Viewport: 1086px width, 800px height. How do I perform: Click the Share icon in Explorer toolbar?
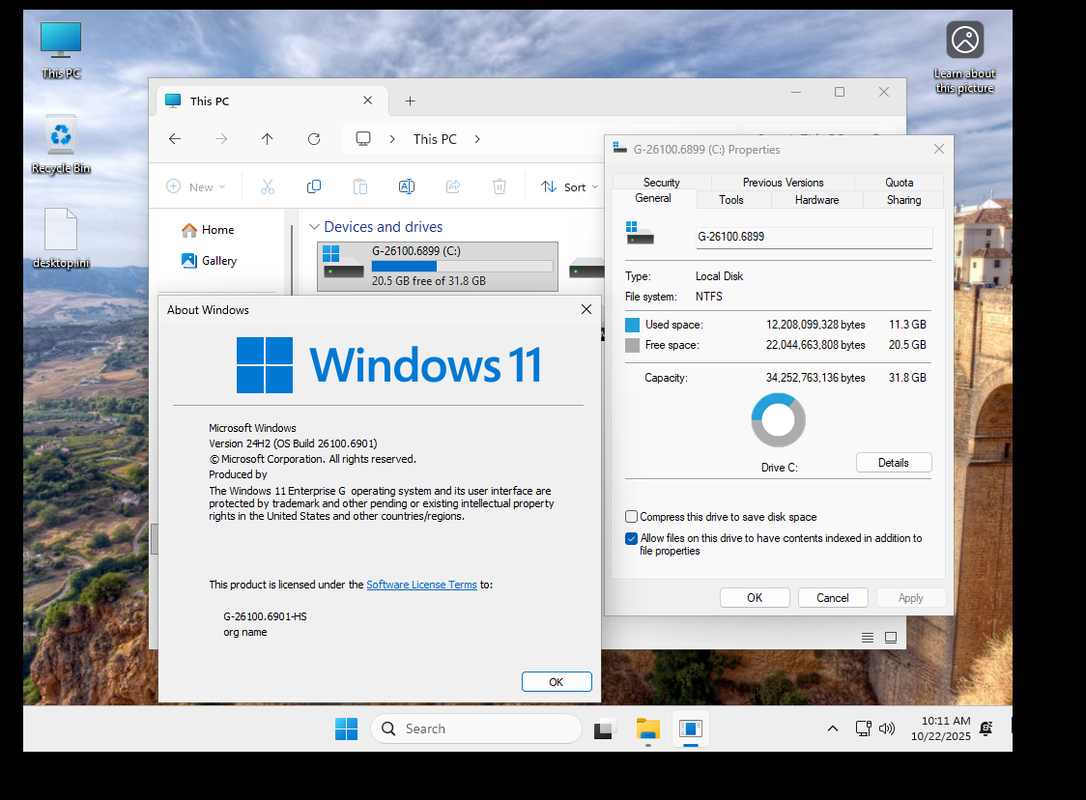coord(453,186)
